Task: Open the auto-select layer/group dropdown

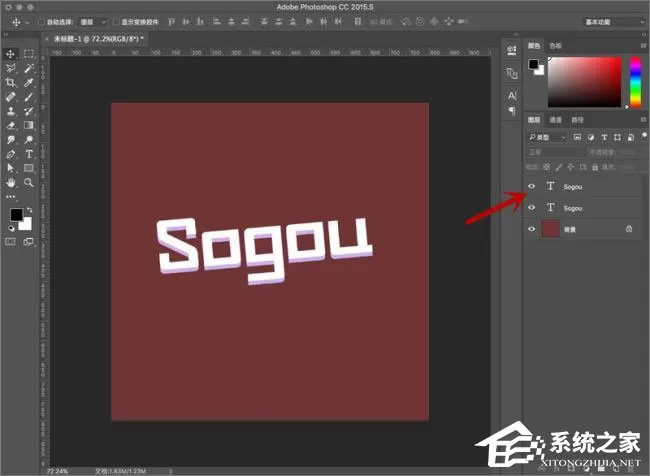Action: [x=93, y=22]
